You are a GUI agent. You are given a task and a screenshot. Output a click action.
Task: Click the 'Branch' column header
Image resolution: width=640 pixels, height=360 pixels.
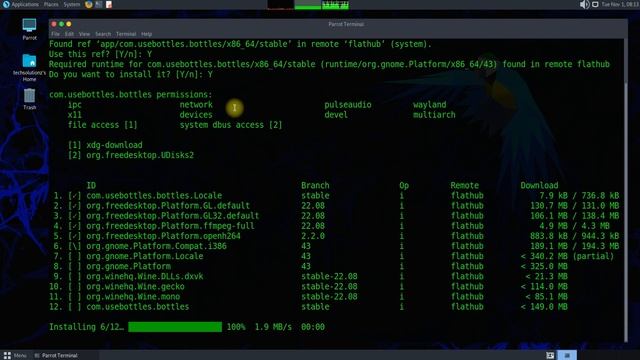(x=315, y=185)
